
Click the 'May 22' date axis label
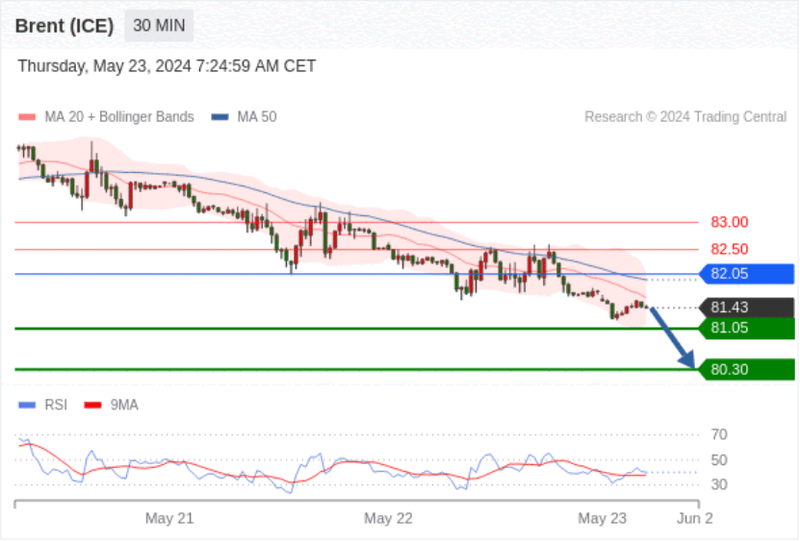[x=388, y=519]
